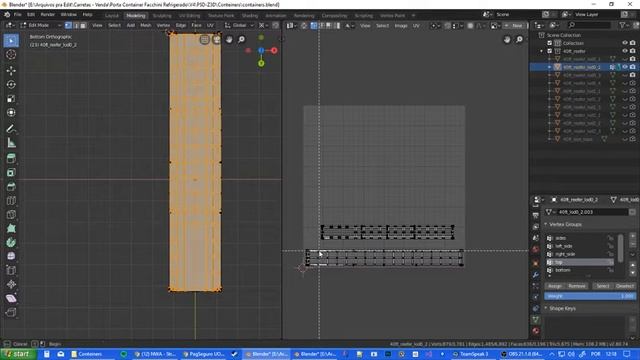Hide the Collection with its eye icon
640x360 pixels.
(x=624, y=43)
